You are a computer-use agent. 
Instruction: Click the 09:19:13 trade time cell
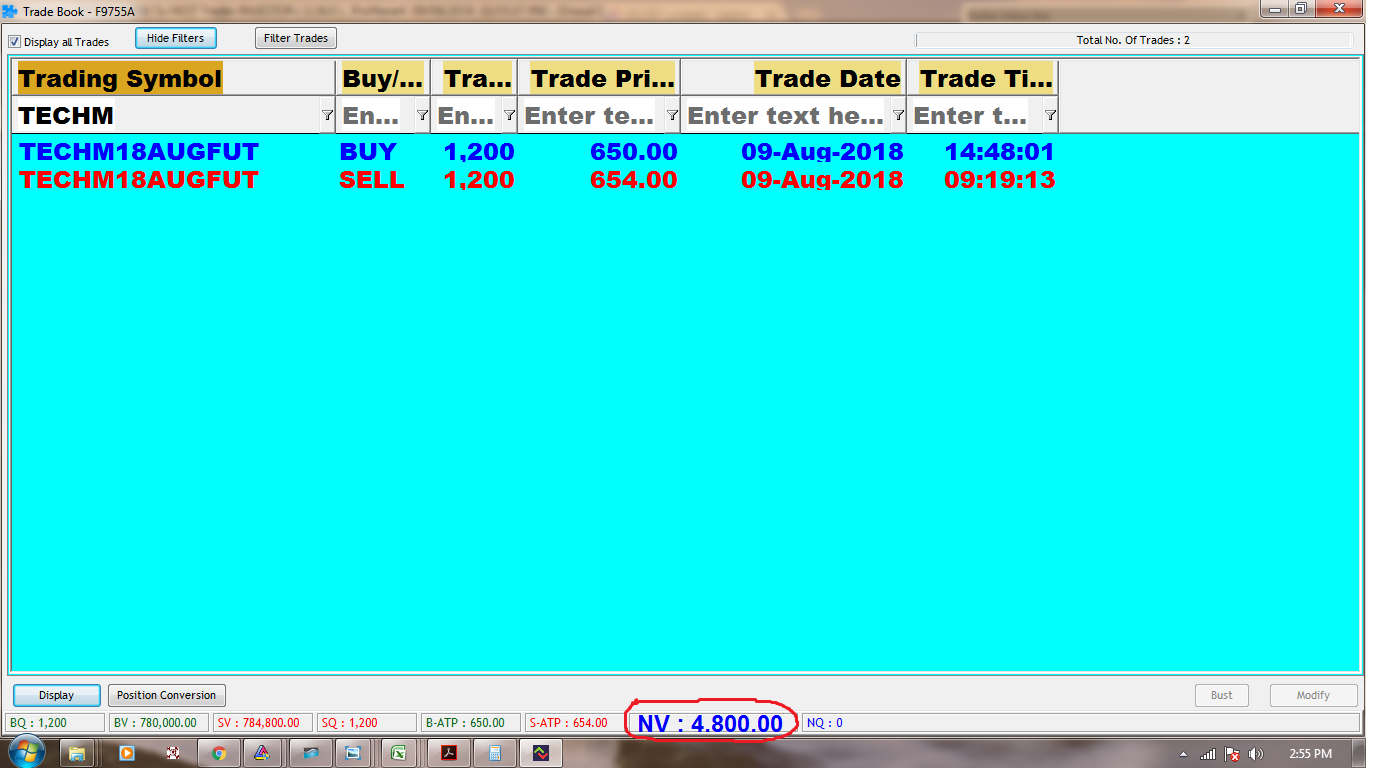pos(1000,180)
